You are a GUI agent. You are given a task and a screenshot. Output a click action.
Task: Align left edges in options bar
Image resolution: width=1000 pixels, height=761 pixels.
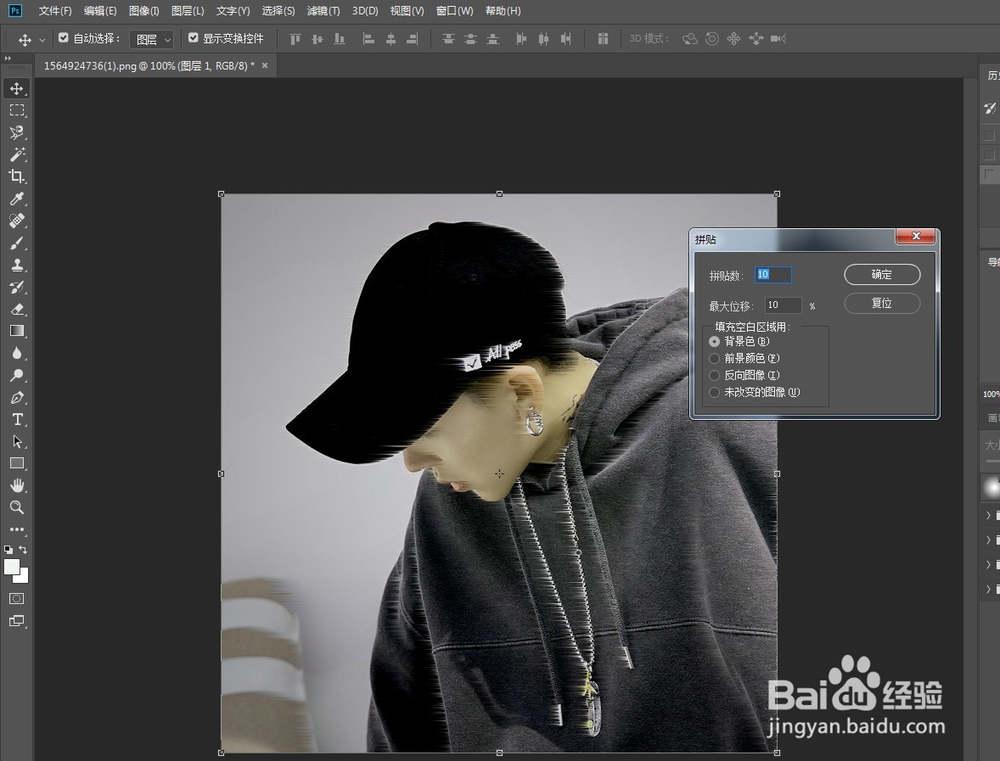368,39
